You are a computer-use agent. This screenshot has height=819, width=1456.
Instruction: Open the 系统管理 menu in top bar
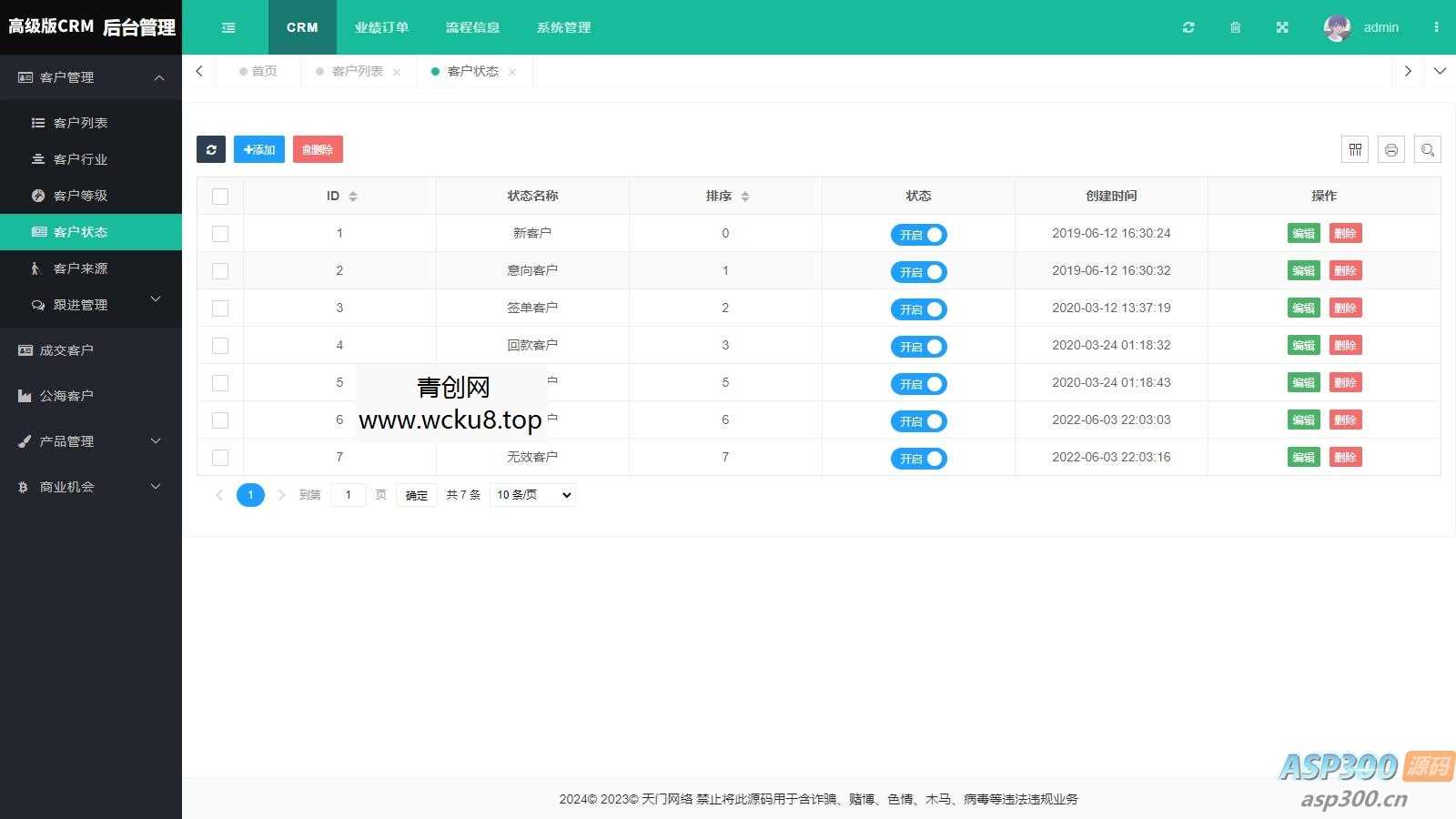click(563, 27)
